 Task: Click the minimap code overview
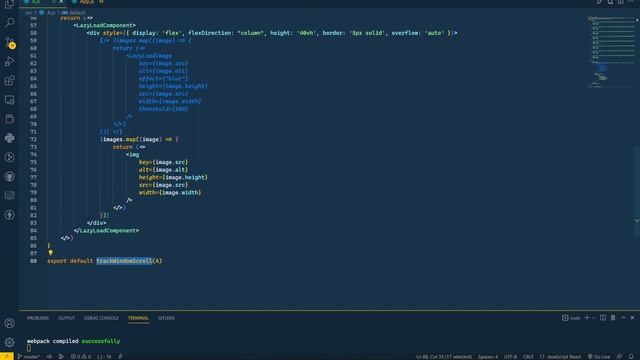(611, 51)
